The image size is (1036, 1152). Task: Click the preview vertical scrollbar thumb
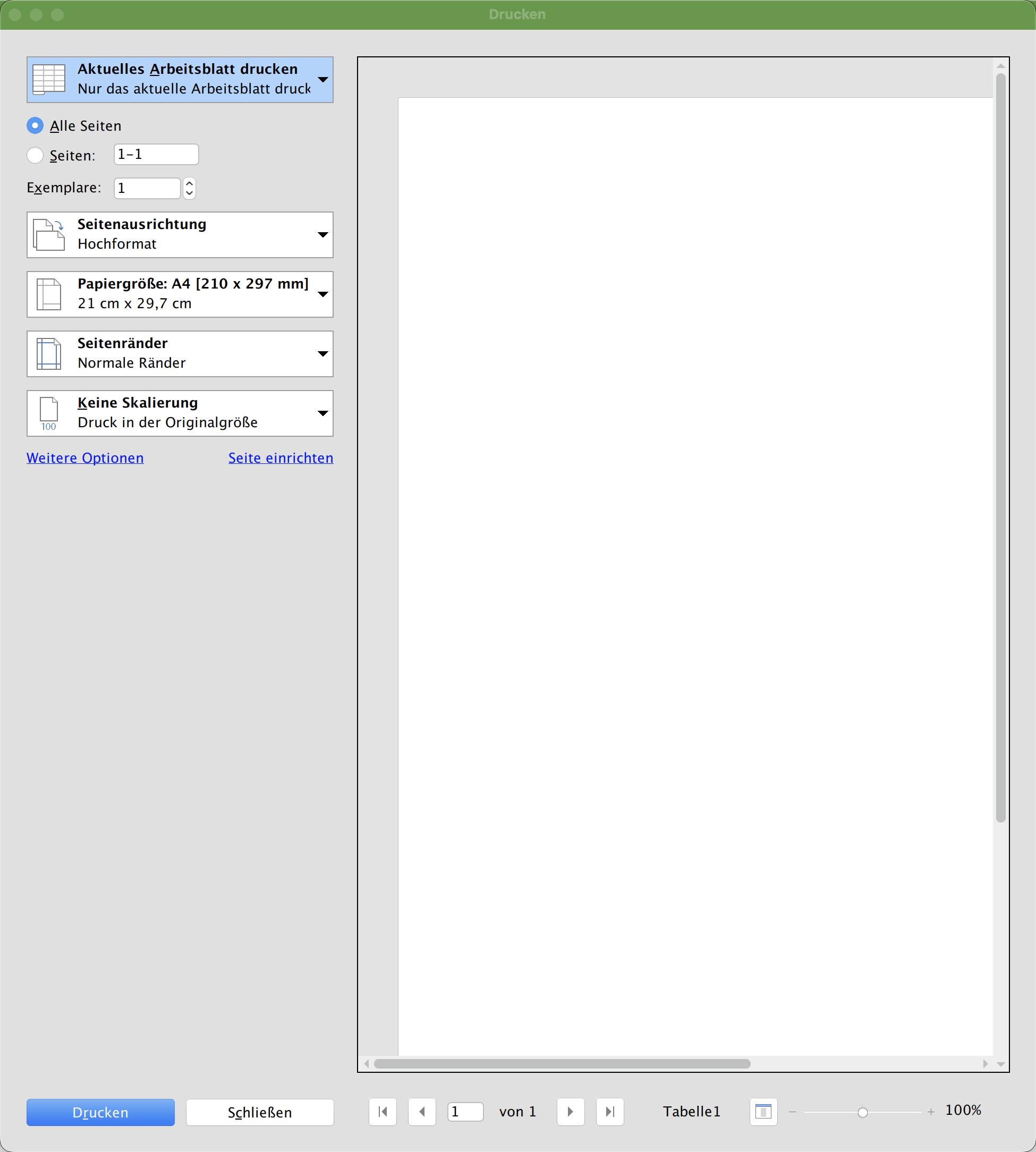[1001, 447]
